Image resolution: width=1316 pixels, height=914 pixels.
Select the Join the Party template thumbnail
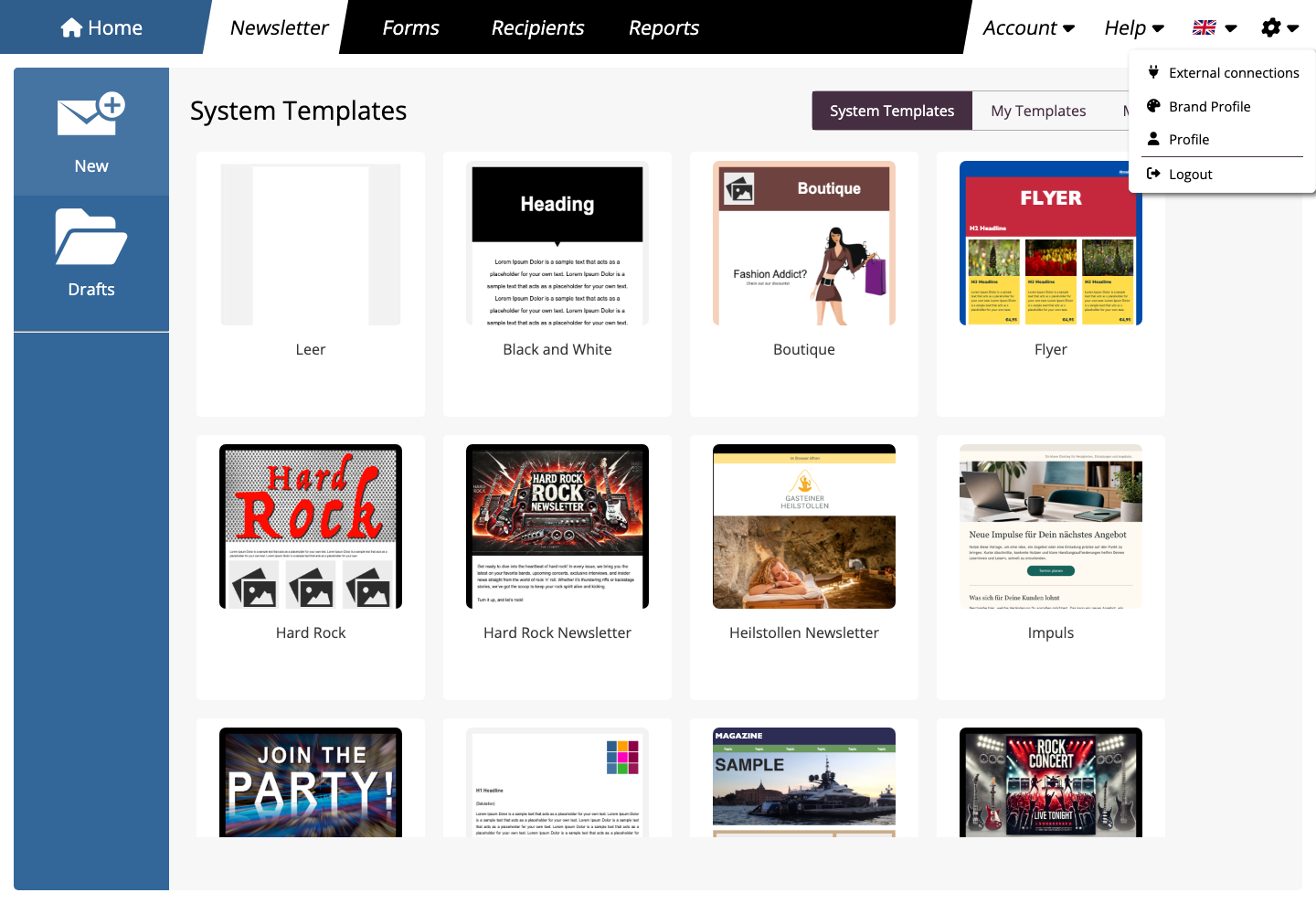(x=311, y=782)
